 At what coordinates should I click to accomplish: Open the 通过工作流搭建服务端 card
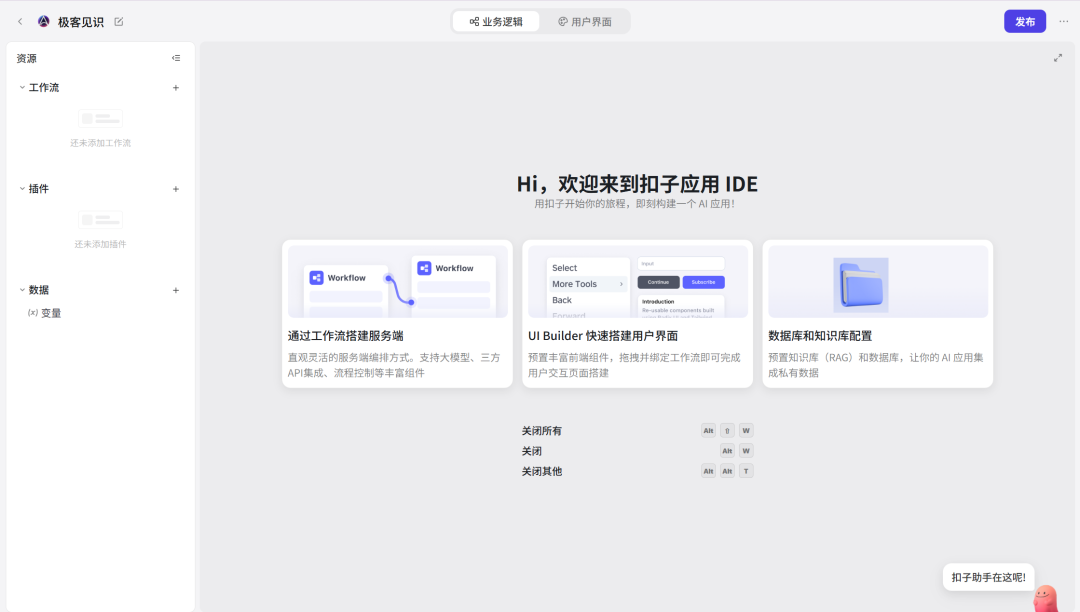pos(397,314)
